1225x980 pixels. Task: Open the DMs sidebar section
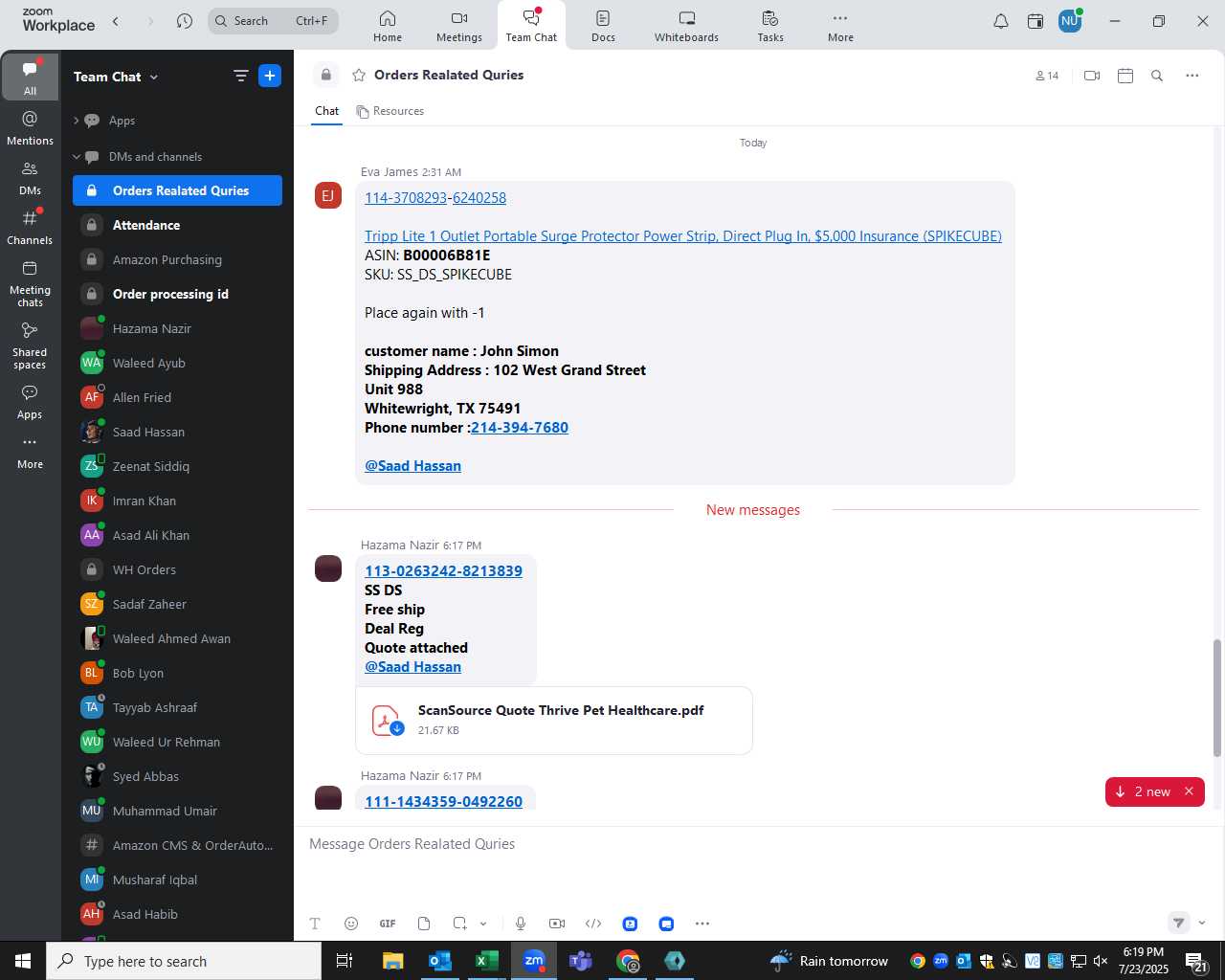pos(30,178)
